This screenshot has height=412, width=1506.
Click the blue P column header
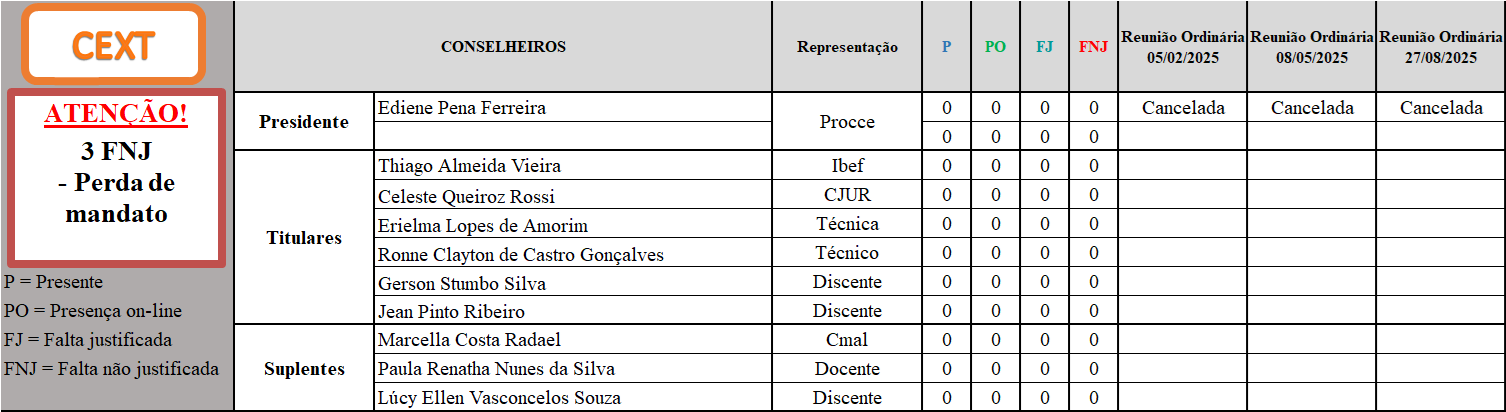click(946, 47)
